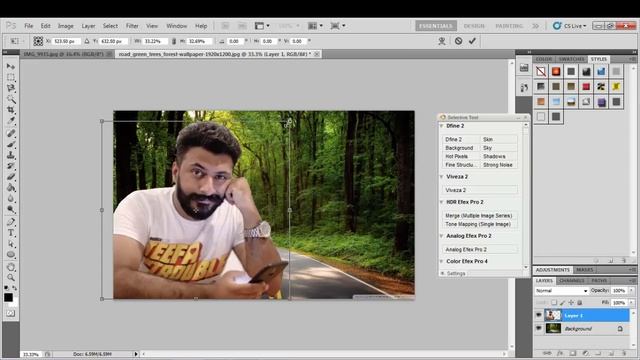The height and width of the screenshot is (360, 640).
Task: Click the foreground color swatch
Action: point(8,298)
